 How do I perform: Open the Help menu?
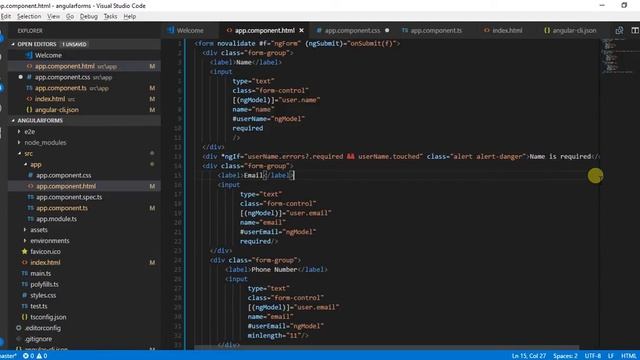pos(129,16)
